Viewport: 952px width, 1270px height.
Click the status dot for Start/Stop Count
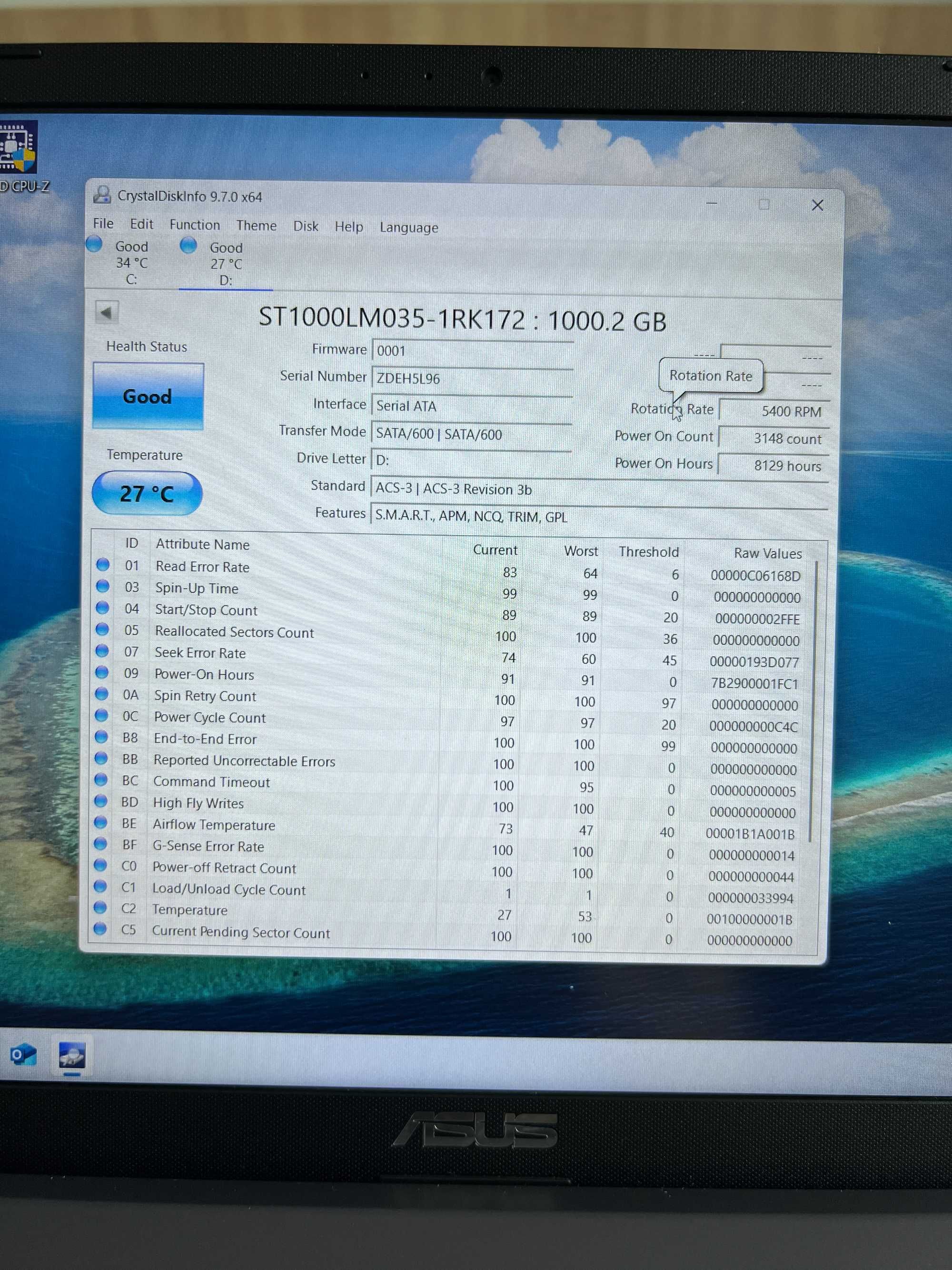point(103,608)
